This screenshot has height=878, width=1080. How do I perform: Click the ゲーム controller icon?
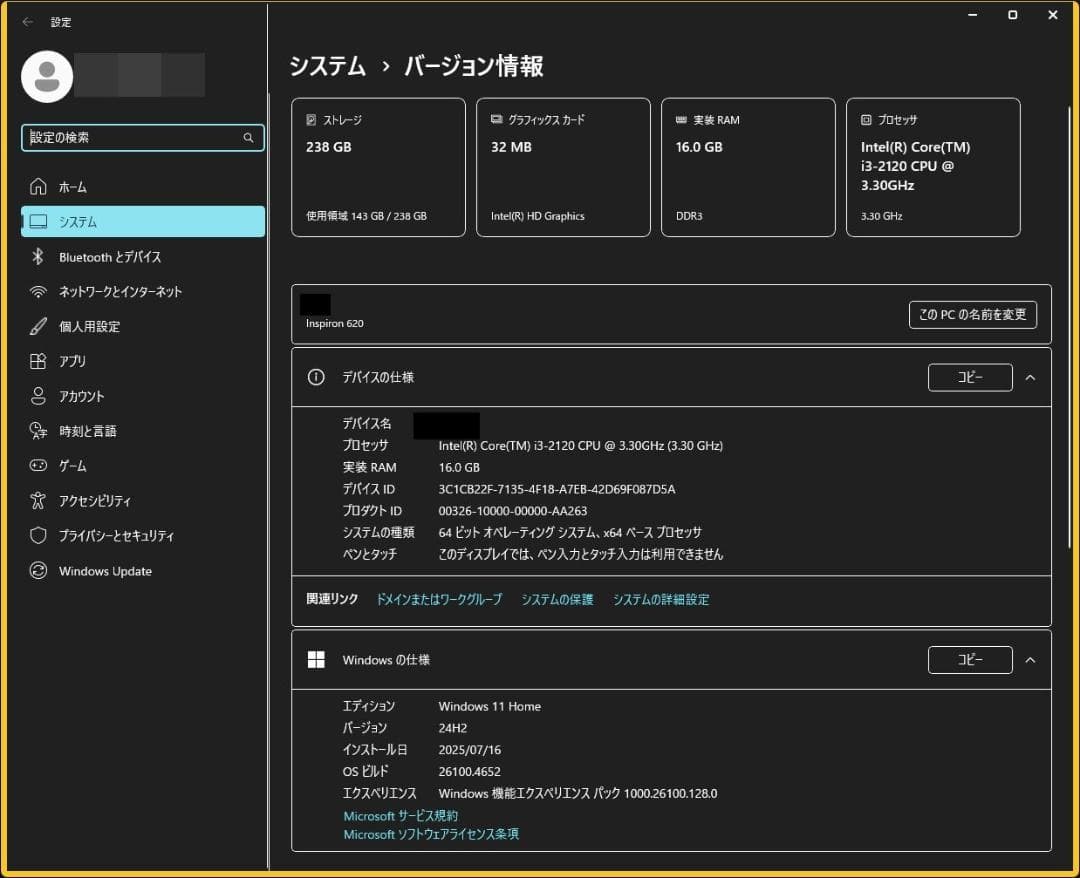(39, 466)
